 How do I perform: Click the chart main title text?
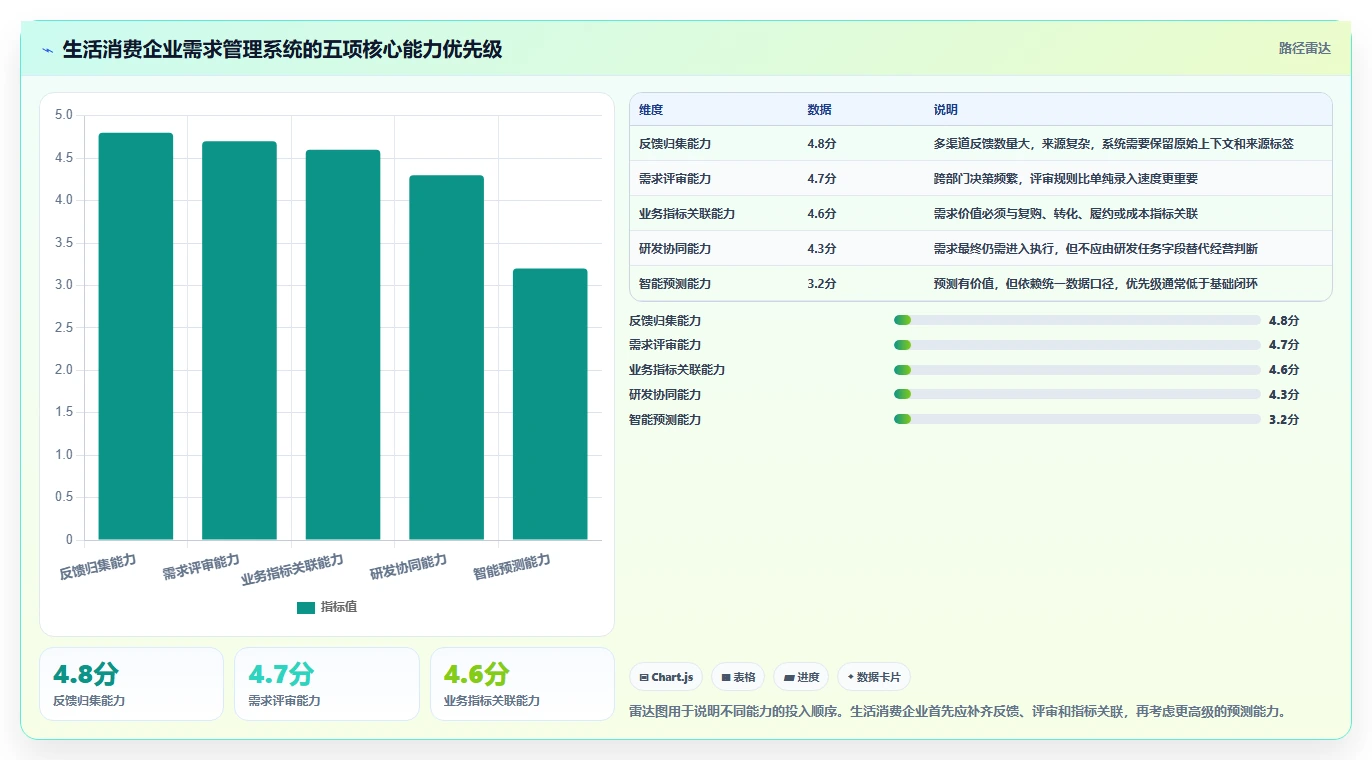coord(282,49)
